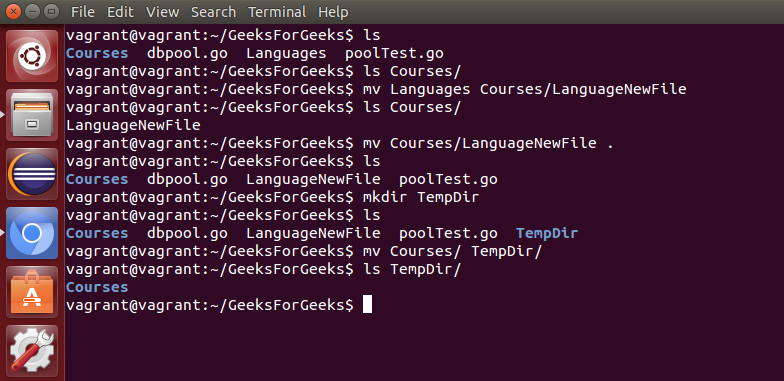The image size is (784, 381).
Task: Launch Eclipse from the dock
Action: click(x=32, y=174)
